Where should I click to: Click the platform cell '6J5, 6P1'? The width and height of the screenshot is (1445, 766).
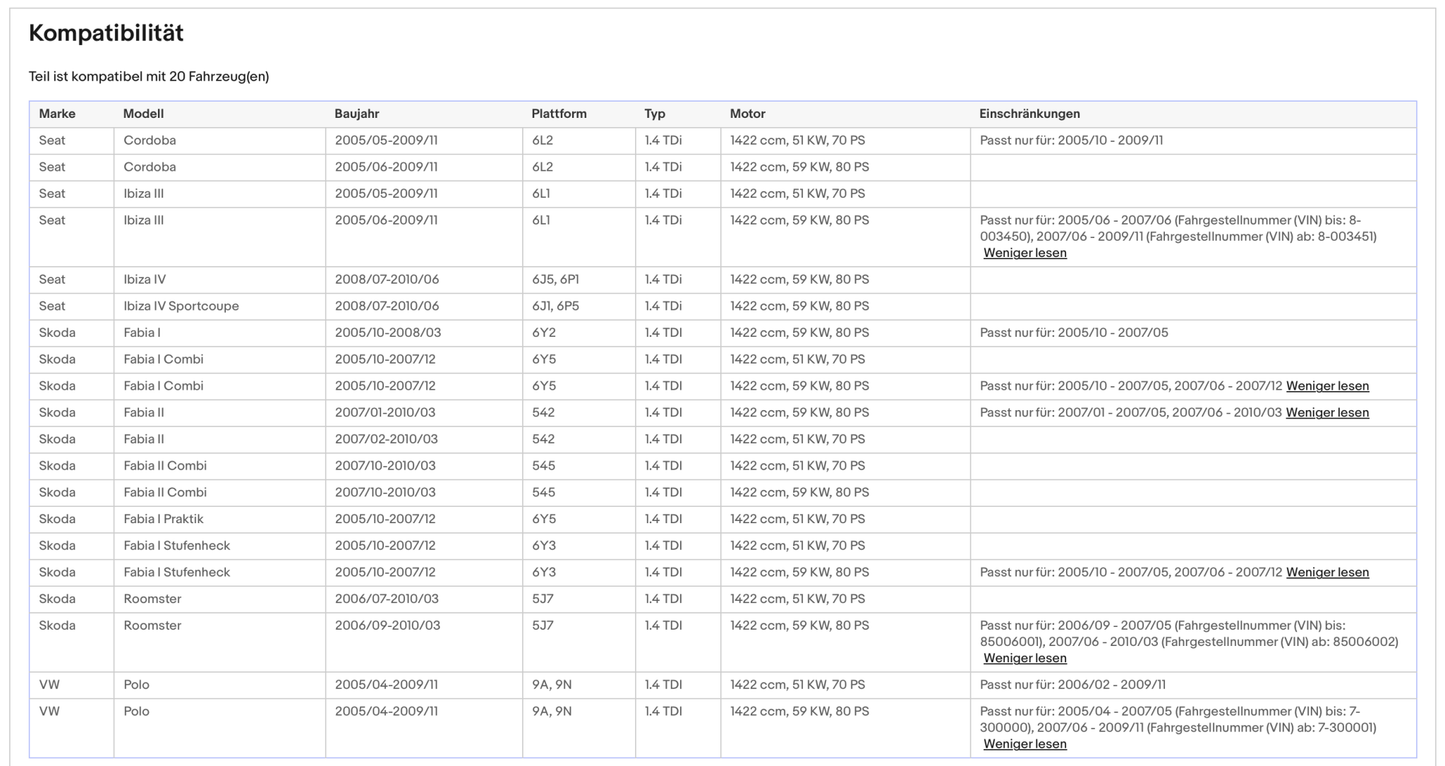[x=555, y=280]
